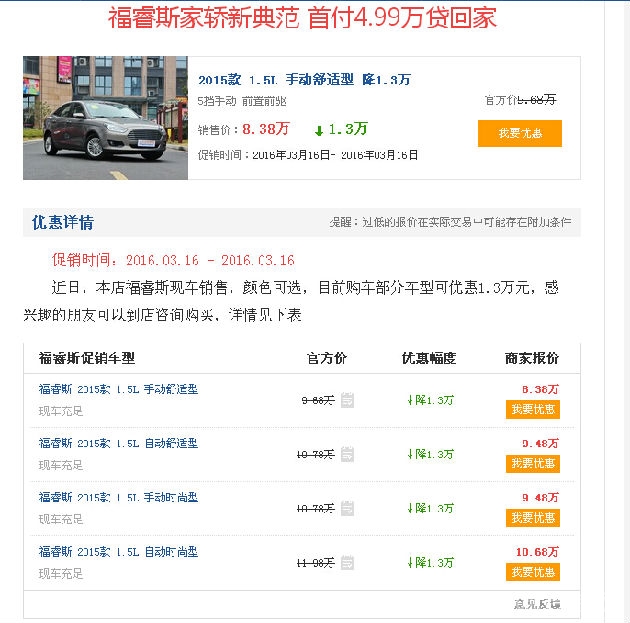Open 福睿斯 2015款 1.5L 自动时尚型 link
This screenshot has width=630, height=623.
[118, 552]
